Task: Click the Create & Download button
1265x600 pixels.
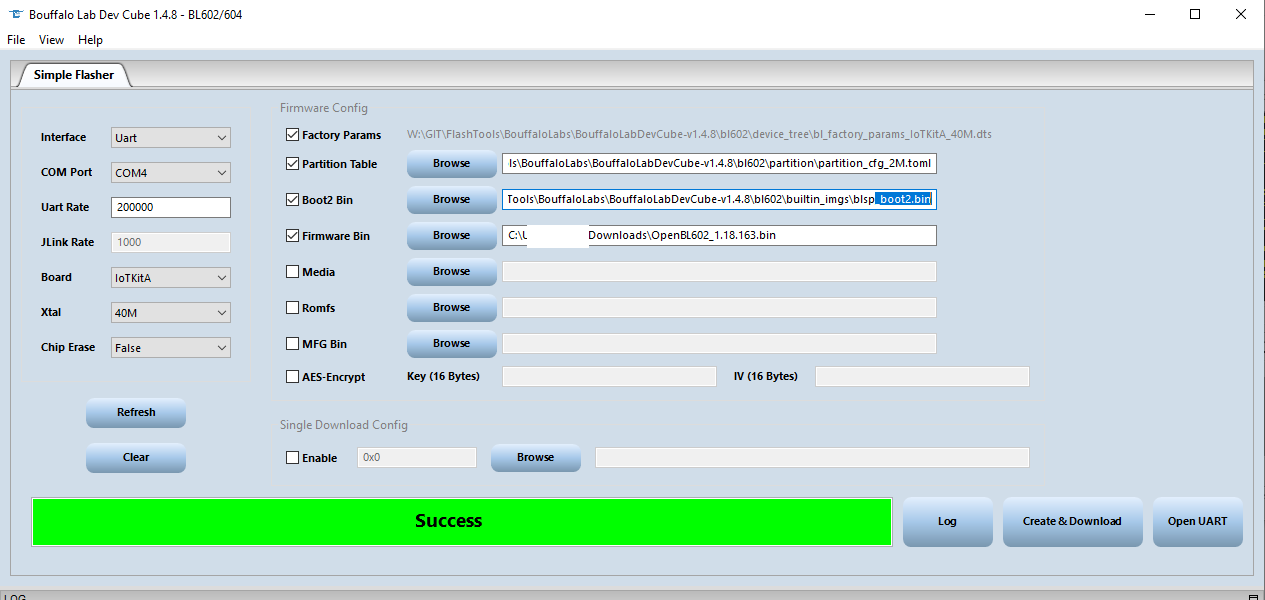Action: tap(1072, 522)
